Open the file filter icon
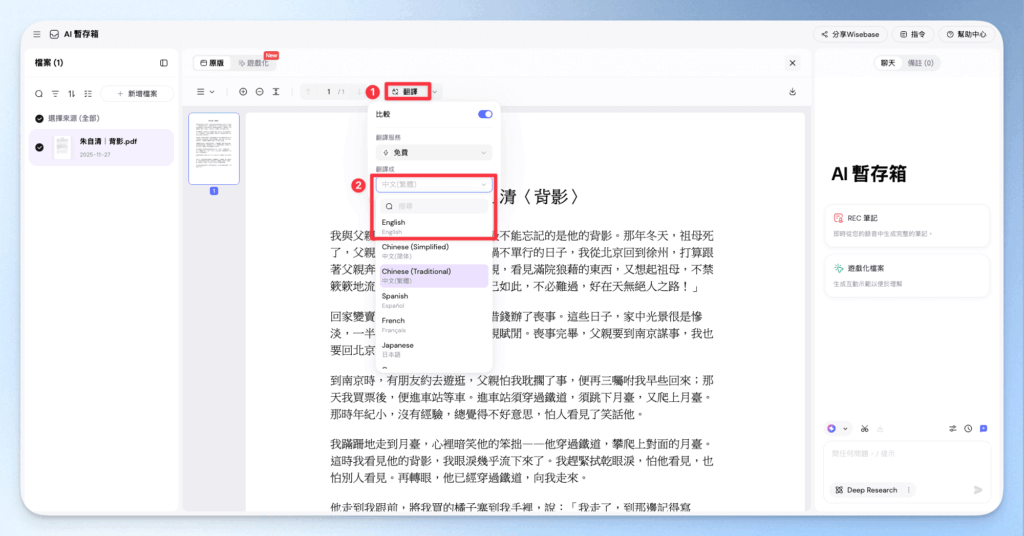The height and width of the screenshot is (536, 1024). coord(56,94)
